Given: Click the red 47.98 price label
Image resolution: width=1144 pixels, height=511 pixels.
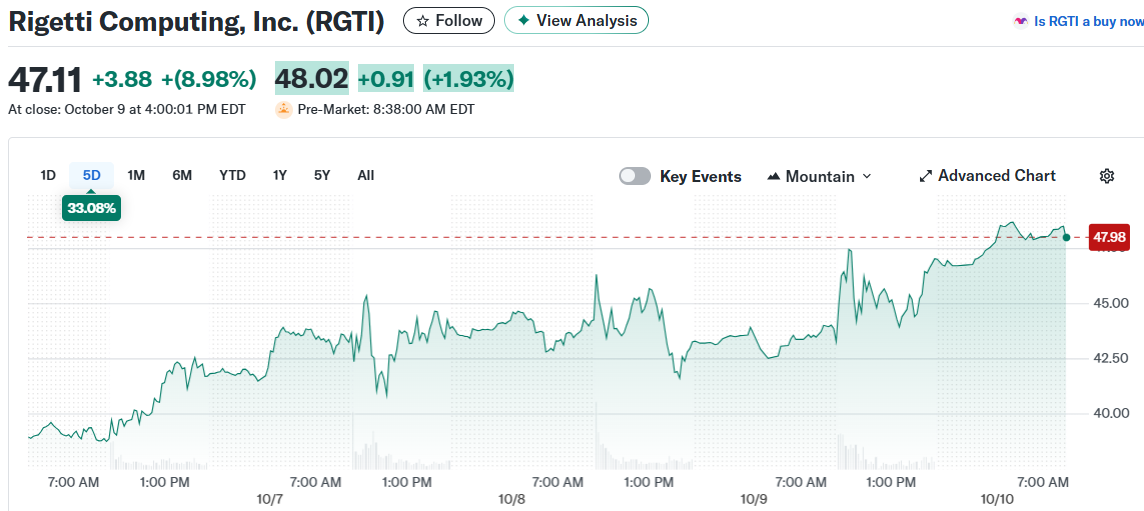Looking at the screenshot, I should point(1109,237).
